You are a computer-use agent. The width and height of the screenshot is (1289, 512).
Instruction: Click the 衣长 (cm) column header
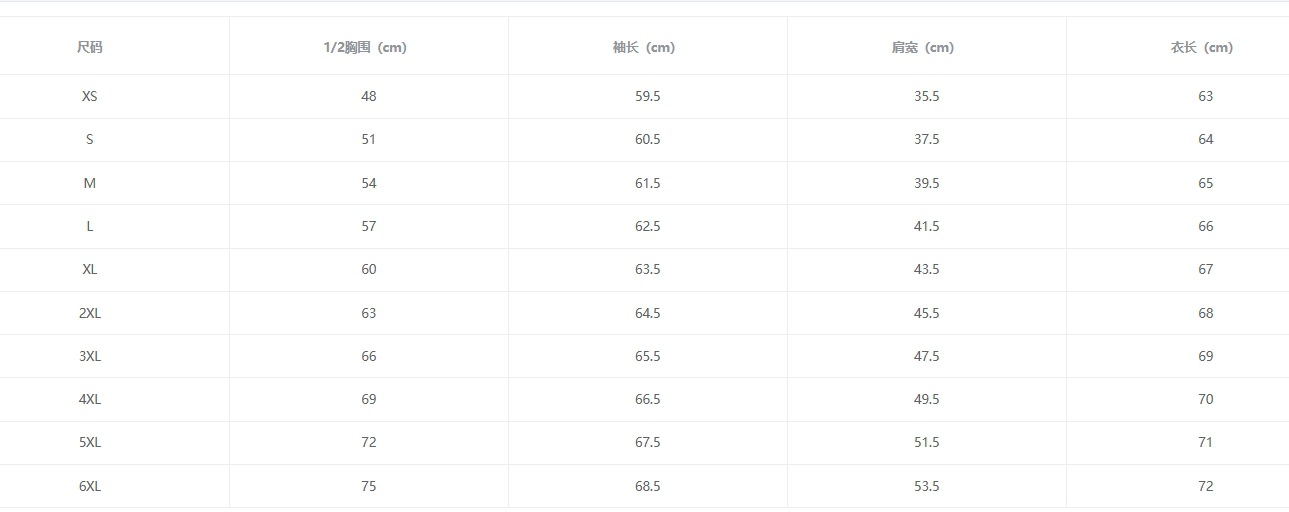pos(1205,47)
